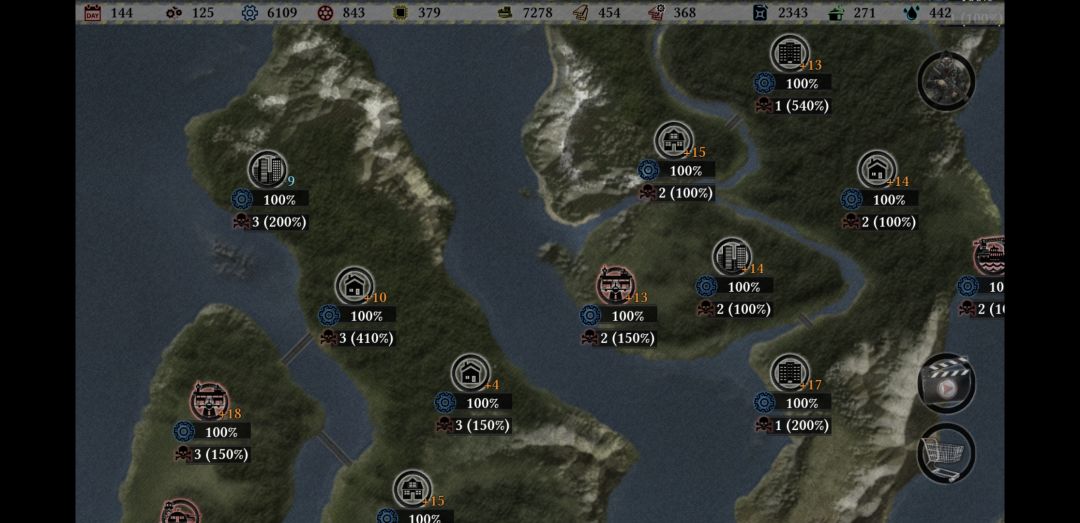The image size is (1080, 523).
Task: Click the Day calendar icon
Action: point(92,12)
